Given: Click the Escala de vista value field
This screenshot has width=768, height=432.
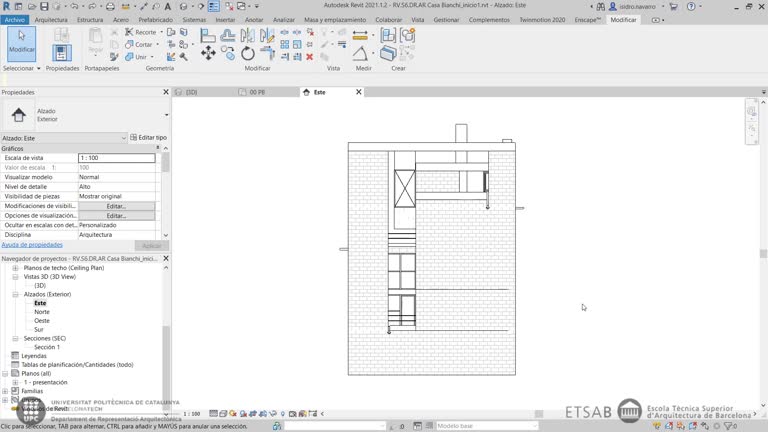Looking at the screenshot, I should coord(116,158).
